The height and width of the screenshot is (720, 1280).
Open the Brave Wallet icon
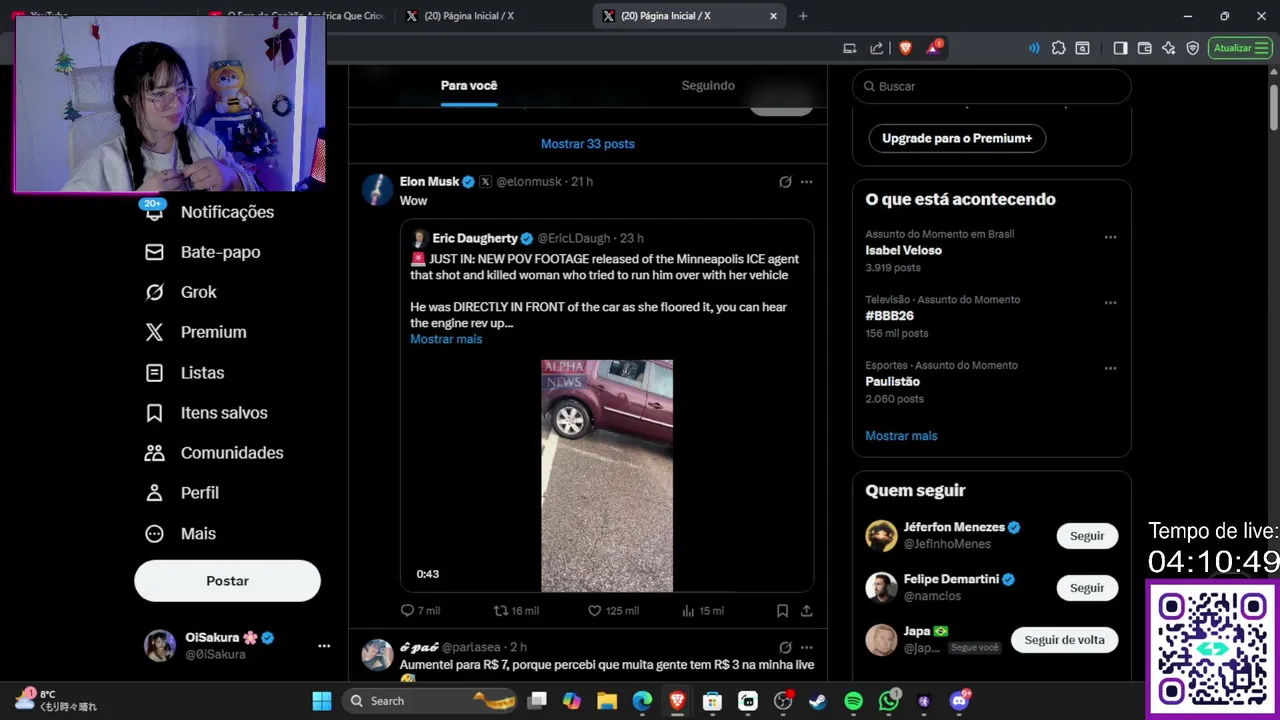1145,48
